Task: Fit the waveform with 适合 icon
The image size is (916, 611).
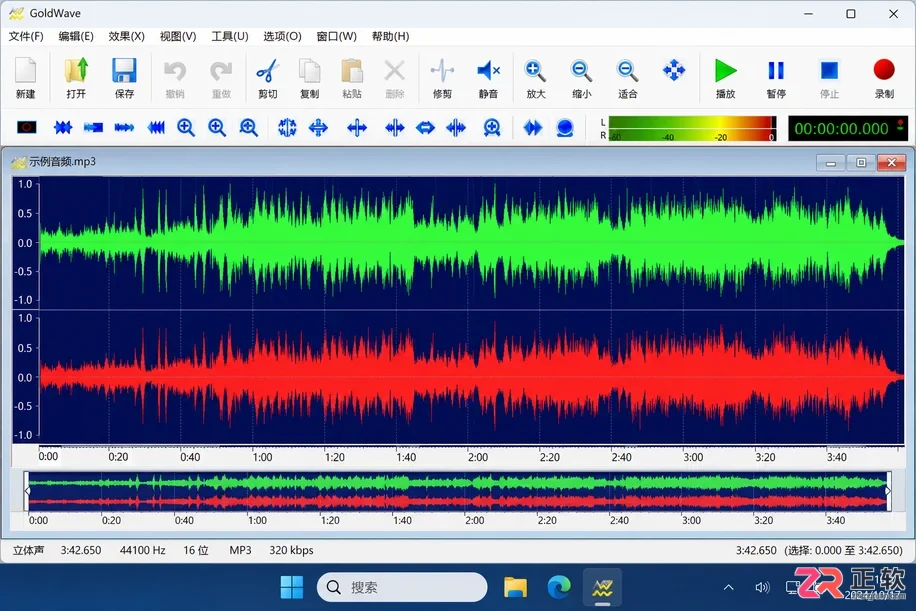Action: [627, 78]
